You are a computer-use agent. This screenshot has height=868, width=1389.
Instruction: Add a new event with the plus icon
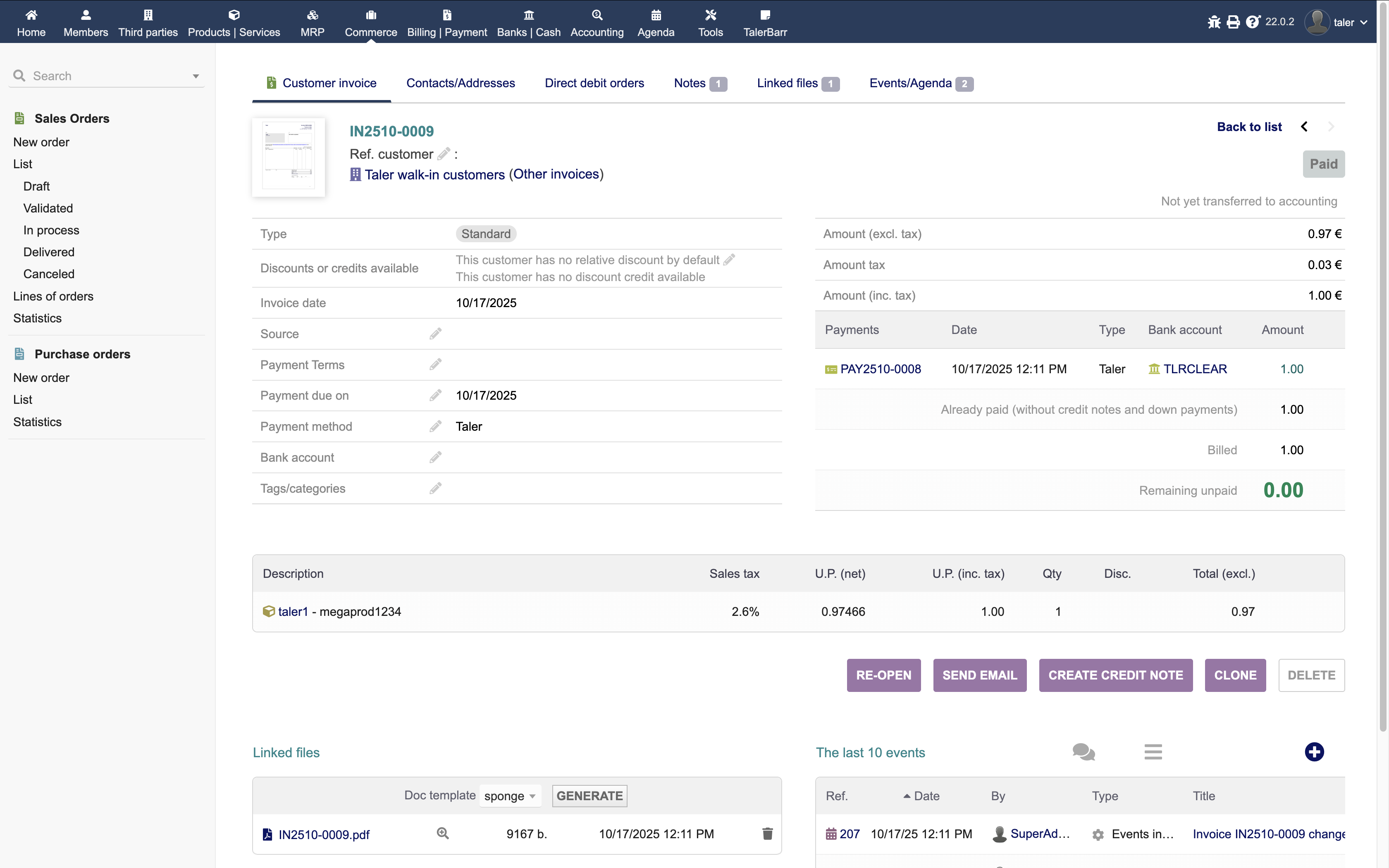tap(1314, 752)
